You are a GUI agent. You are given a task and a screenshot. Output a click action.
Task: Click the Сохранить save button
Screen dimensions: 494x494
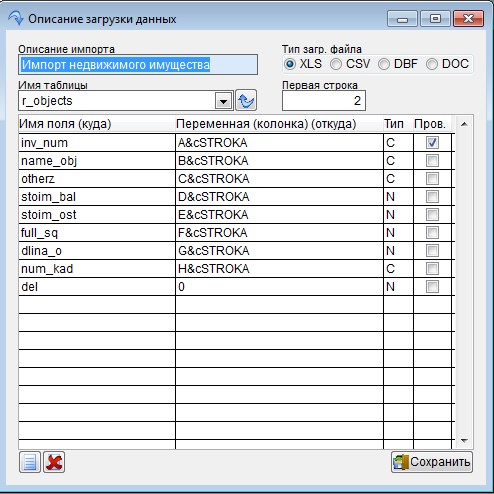click(x=432, y=462)
